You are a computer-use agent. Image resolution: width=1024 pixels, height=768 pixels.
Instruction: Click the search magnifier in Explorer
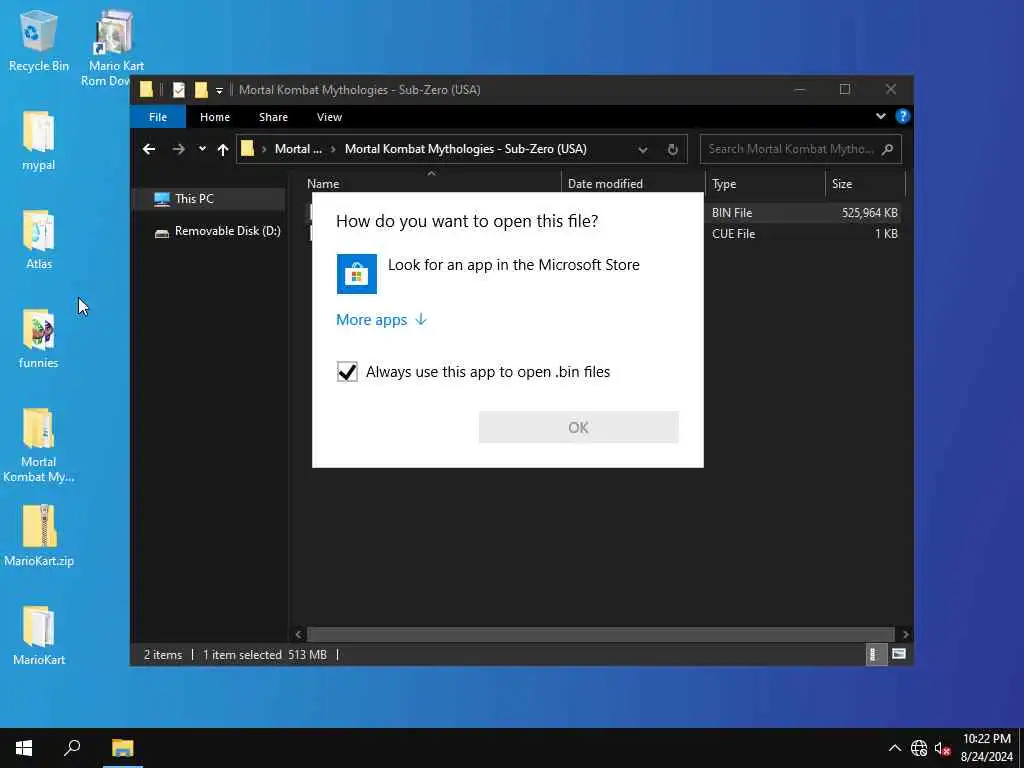coord(887,150)
